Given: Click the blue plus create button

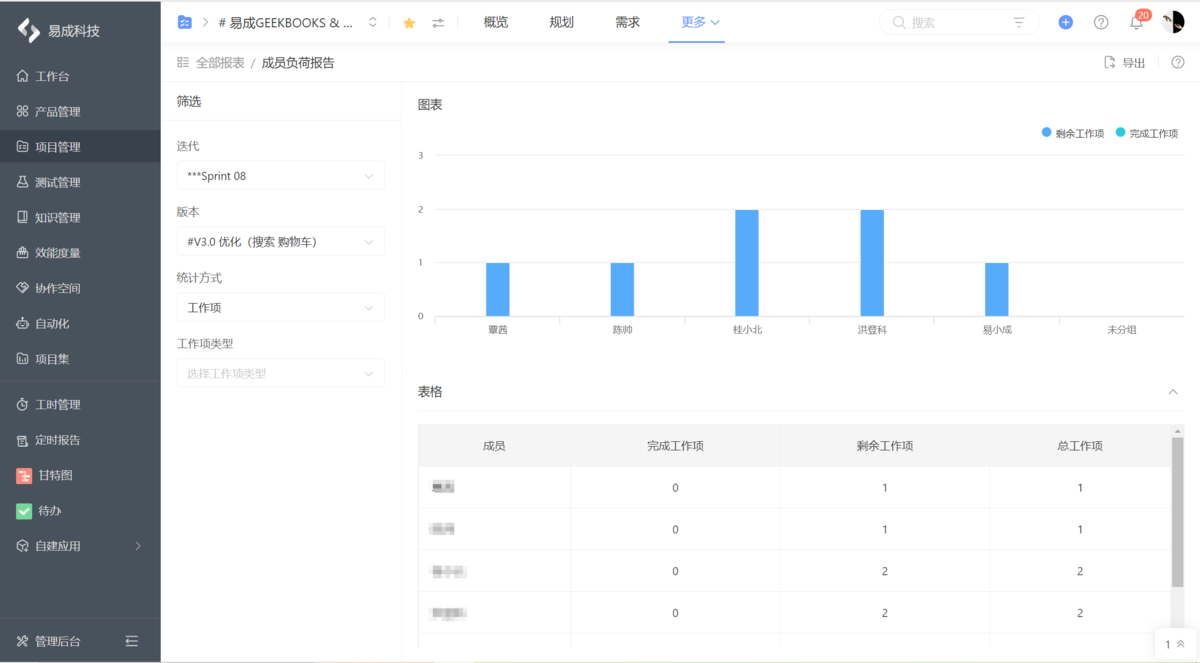Looking at the screenshot, I should pos(1064,21).
